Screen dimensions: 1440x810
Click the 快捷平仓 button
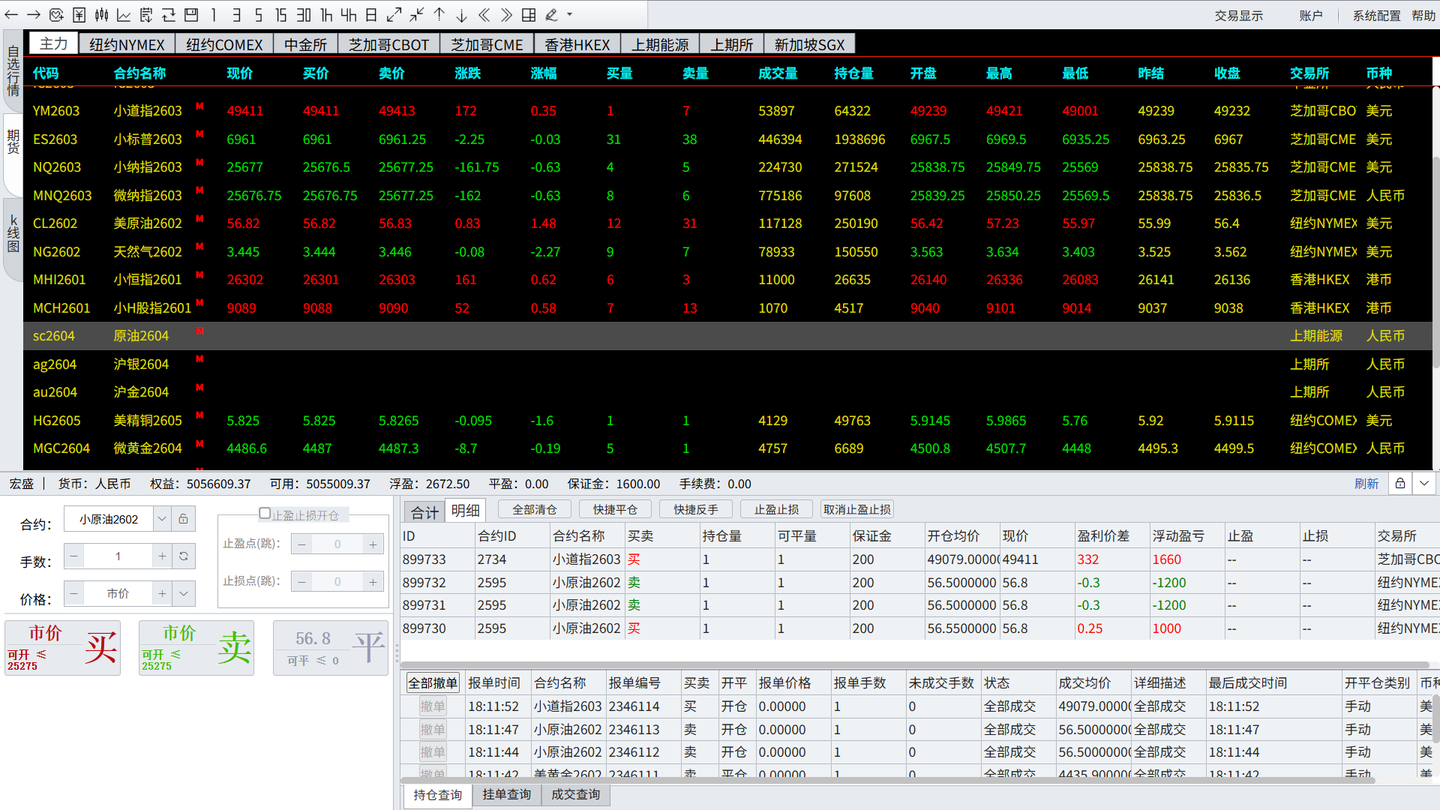click(615, 510)
